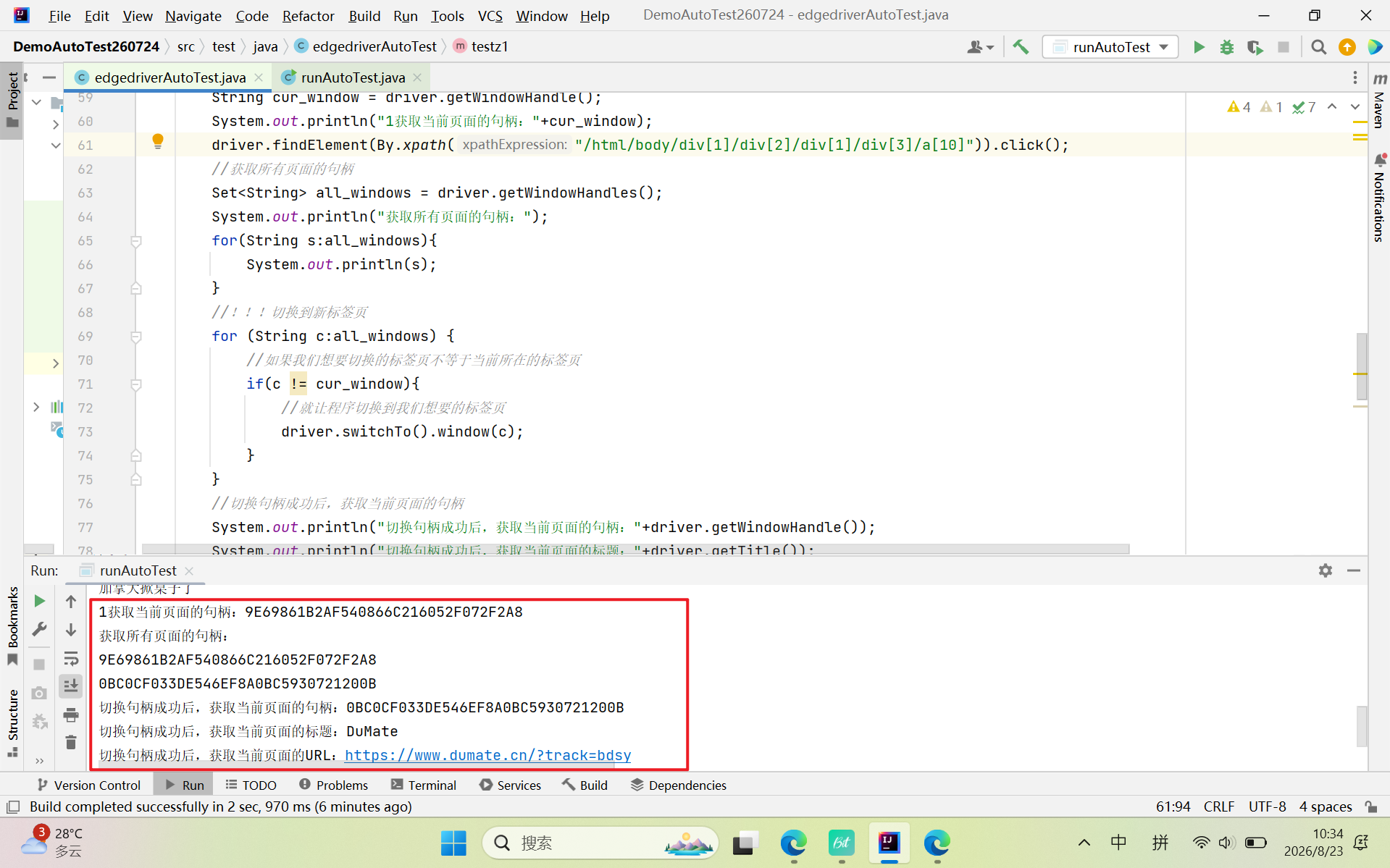Collapse the for loop at line 65
This screenshot has height=868, width=1390.
[135, 240]
